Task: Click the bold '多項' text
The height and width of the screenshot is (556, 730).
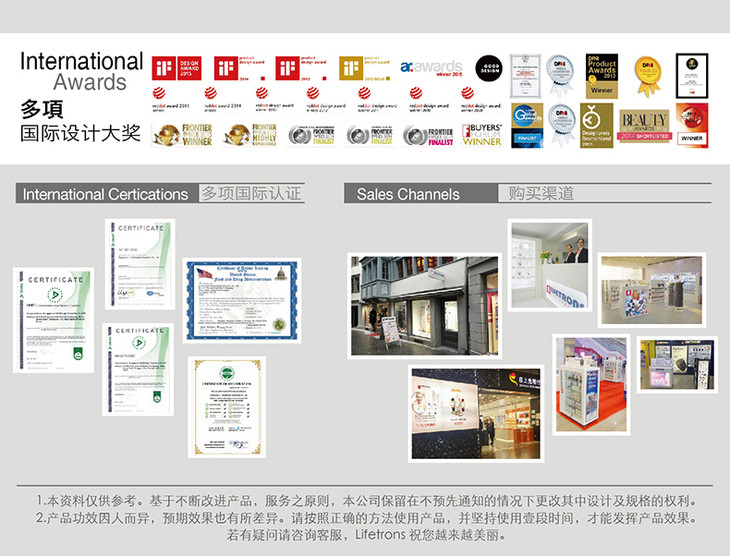Action: tap(42, 109)
